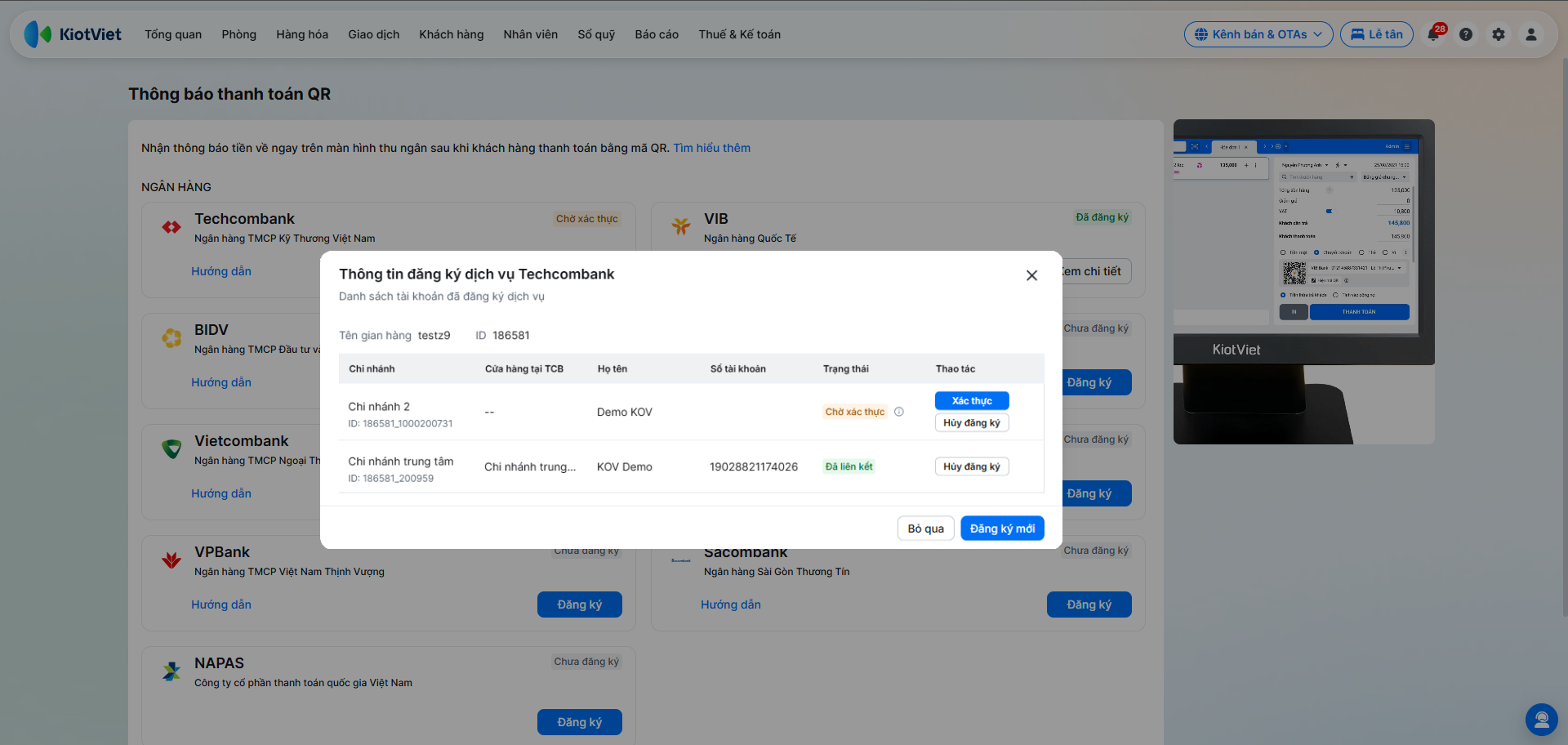Open Hướng dẫn link for Vietcombank
This screenshot has width=1568, height=745.
[221, 493]
